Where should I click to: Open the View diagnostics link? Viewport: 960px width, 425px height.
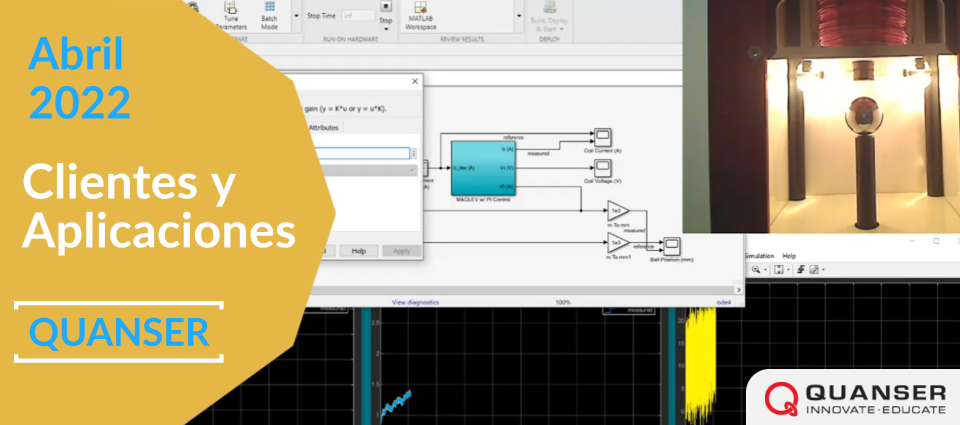click(x=415, y=302)
